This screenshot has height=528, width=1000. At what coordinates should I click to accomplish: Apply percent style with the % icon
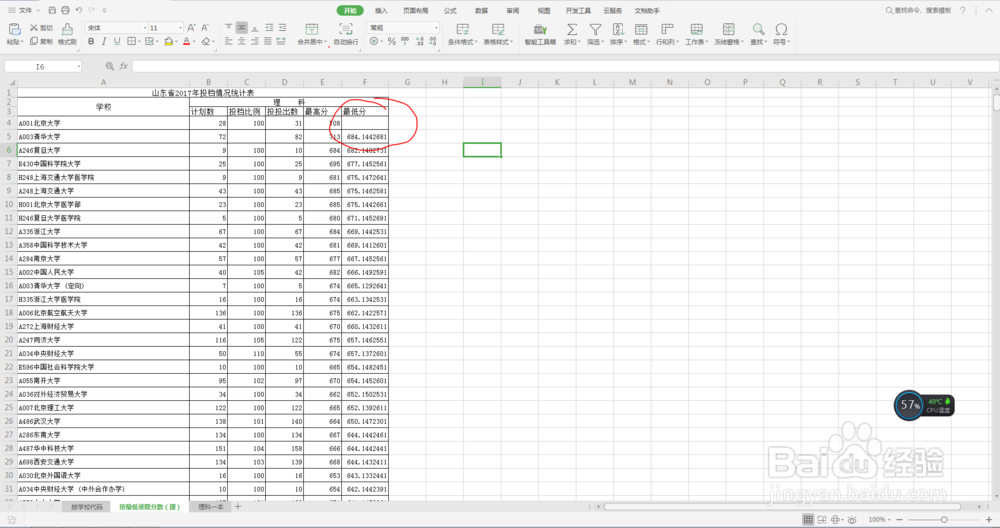(x=392, y=41)
